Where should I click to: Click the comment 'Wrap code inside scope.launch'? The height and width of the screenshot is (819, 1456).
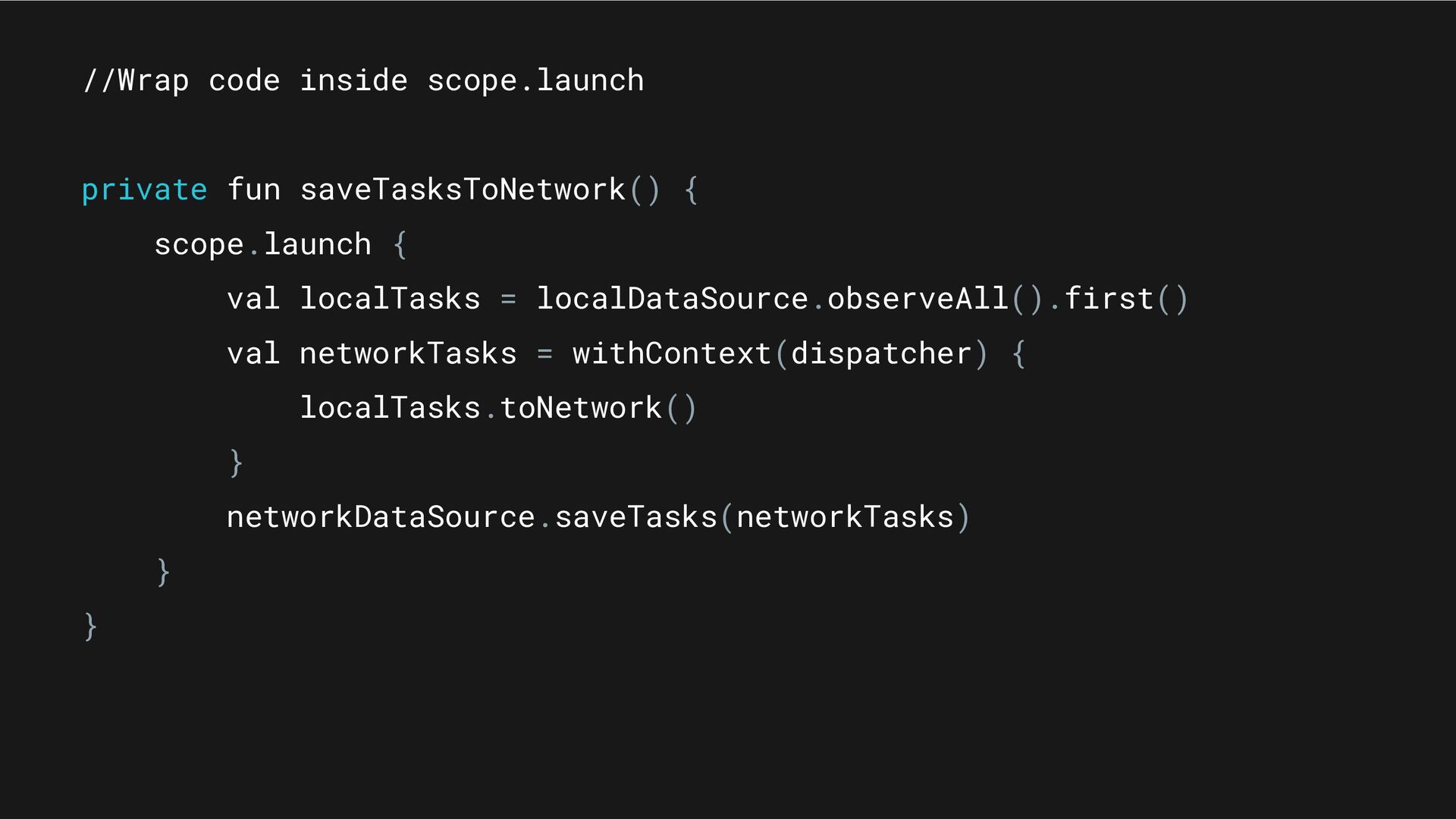[x=363, y=80]
